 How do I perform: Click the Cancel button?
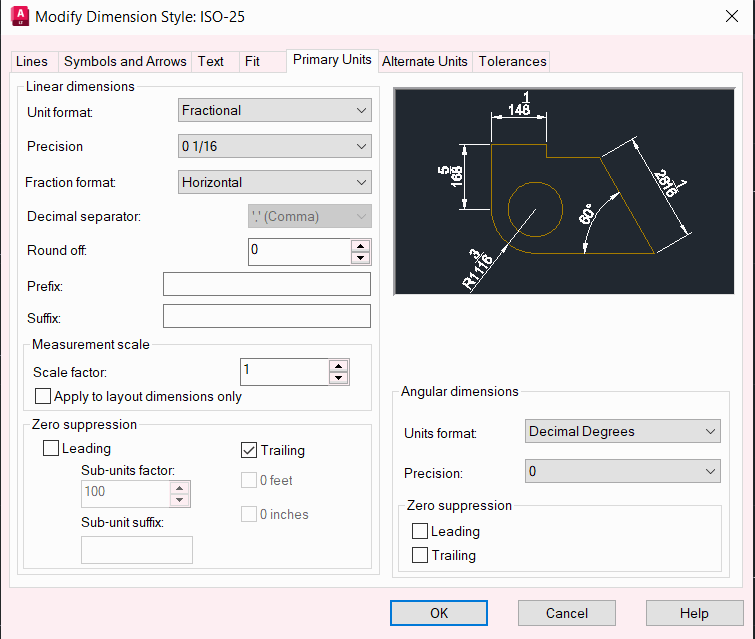(567, 613)
